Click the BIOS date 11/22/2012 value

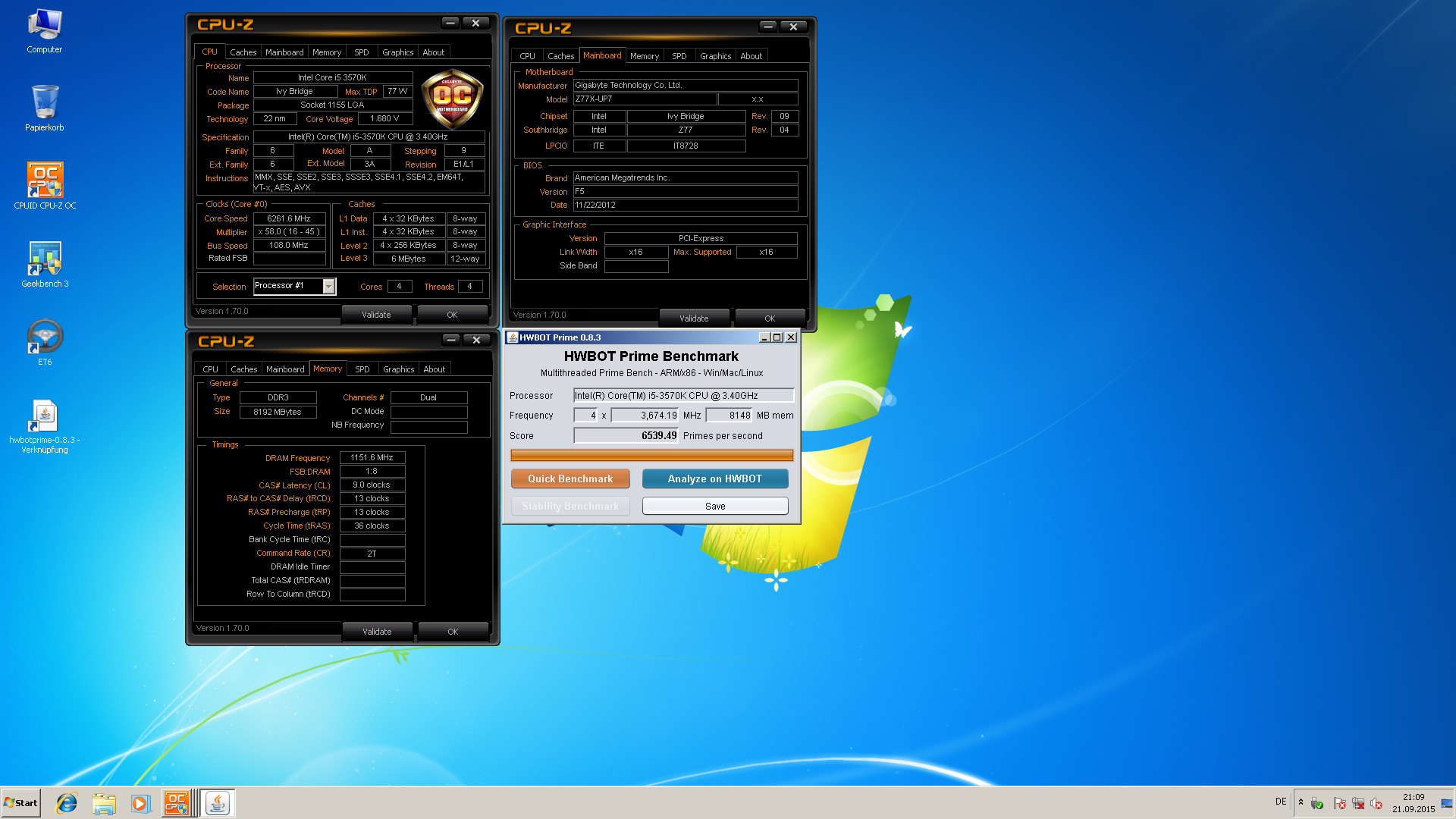coord(686,205)
